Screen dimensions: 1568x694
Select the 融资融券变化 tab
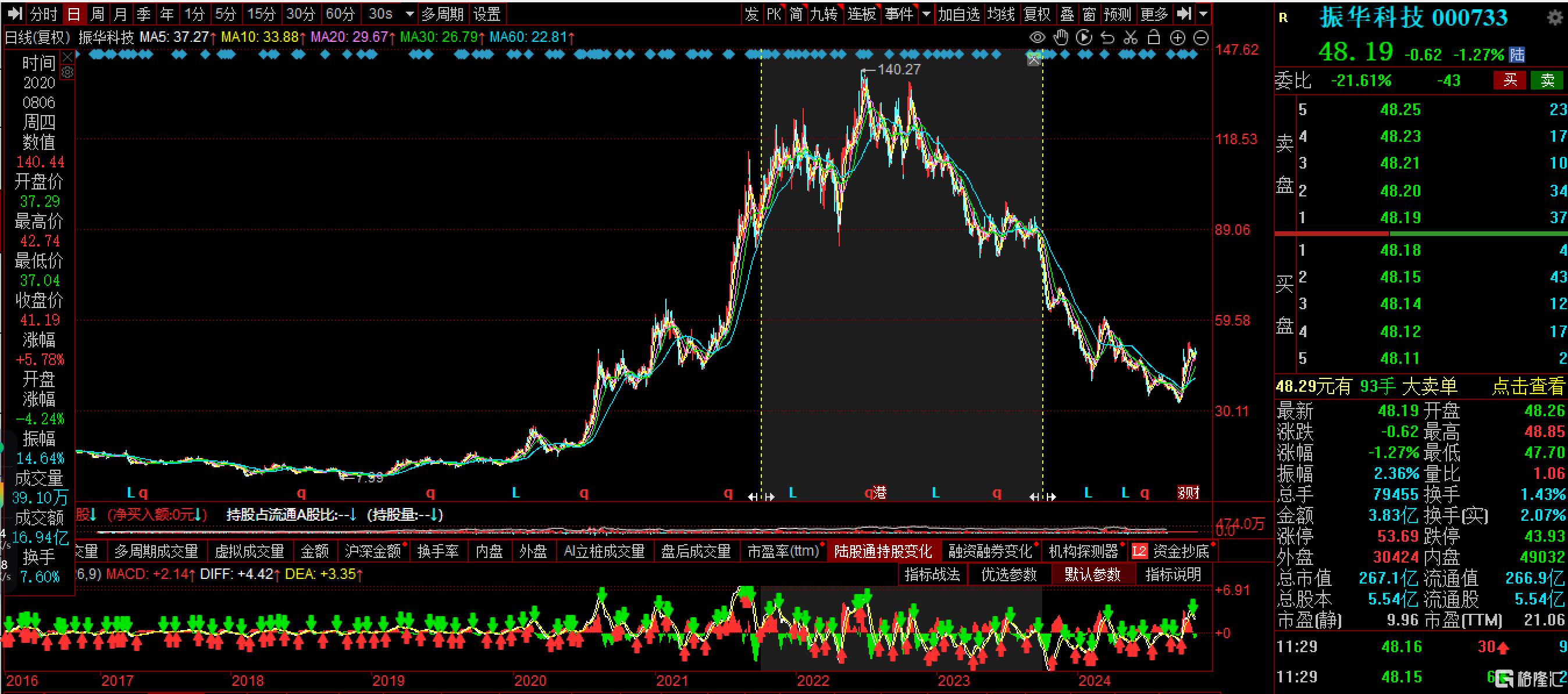pyautogui.click(x=991, y=551)
